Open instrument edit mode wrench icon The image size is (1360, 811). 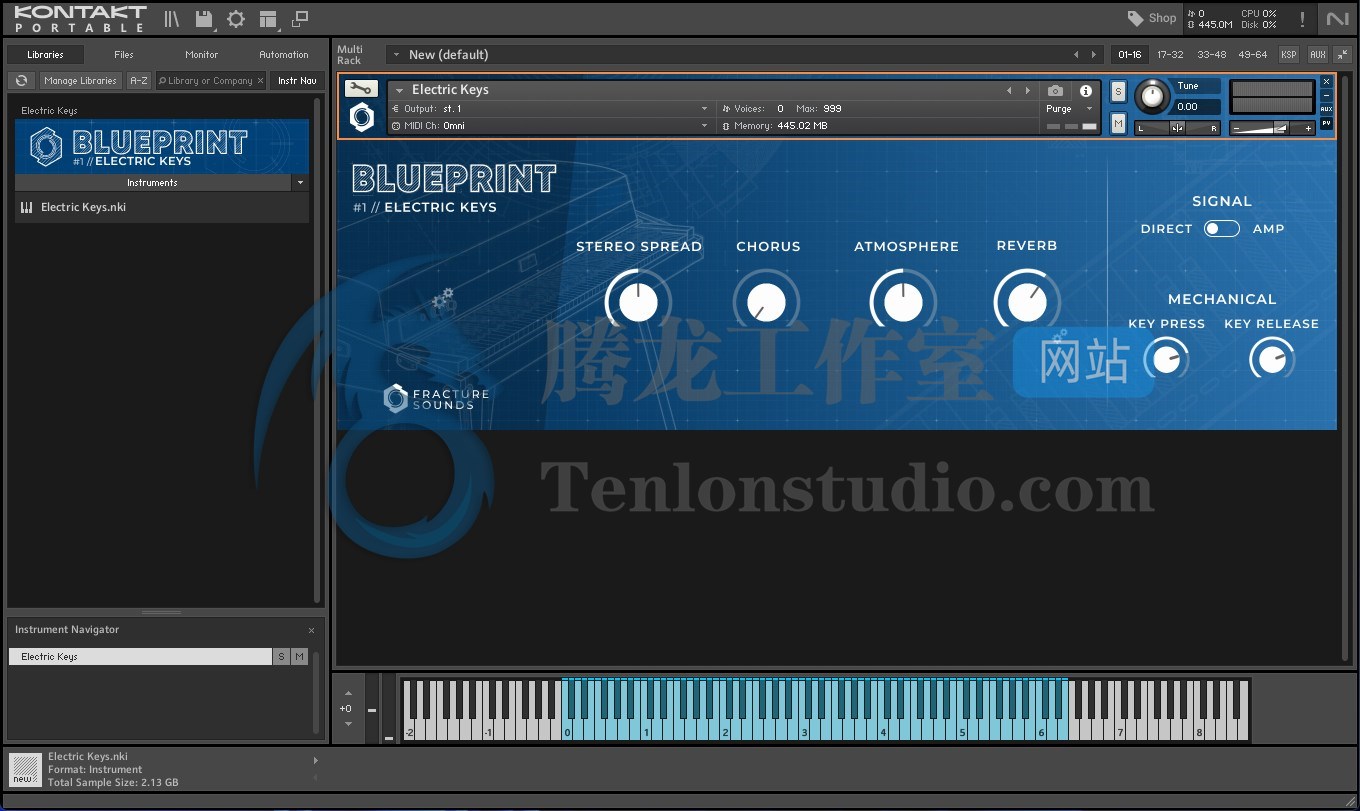(x=361, y=89)
